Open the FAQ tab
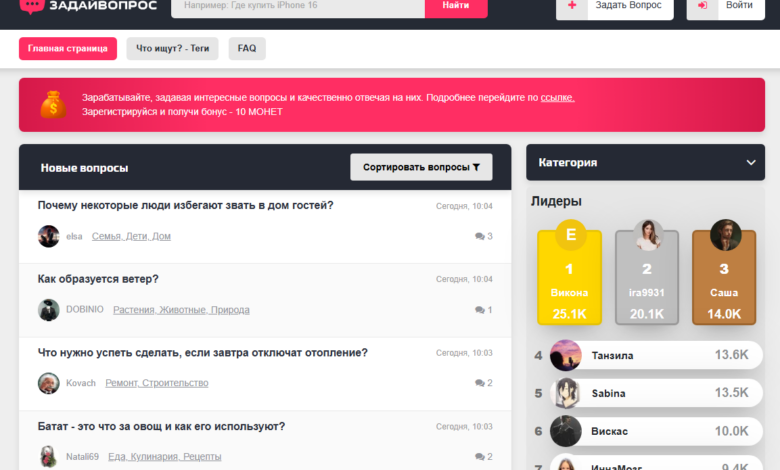This screenshot has width=780, height=470. pyautogui.click(x=247, y=48)
